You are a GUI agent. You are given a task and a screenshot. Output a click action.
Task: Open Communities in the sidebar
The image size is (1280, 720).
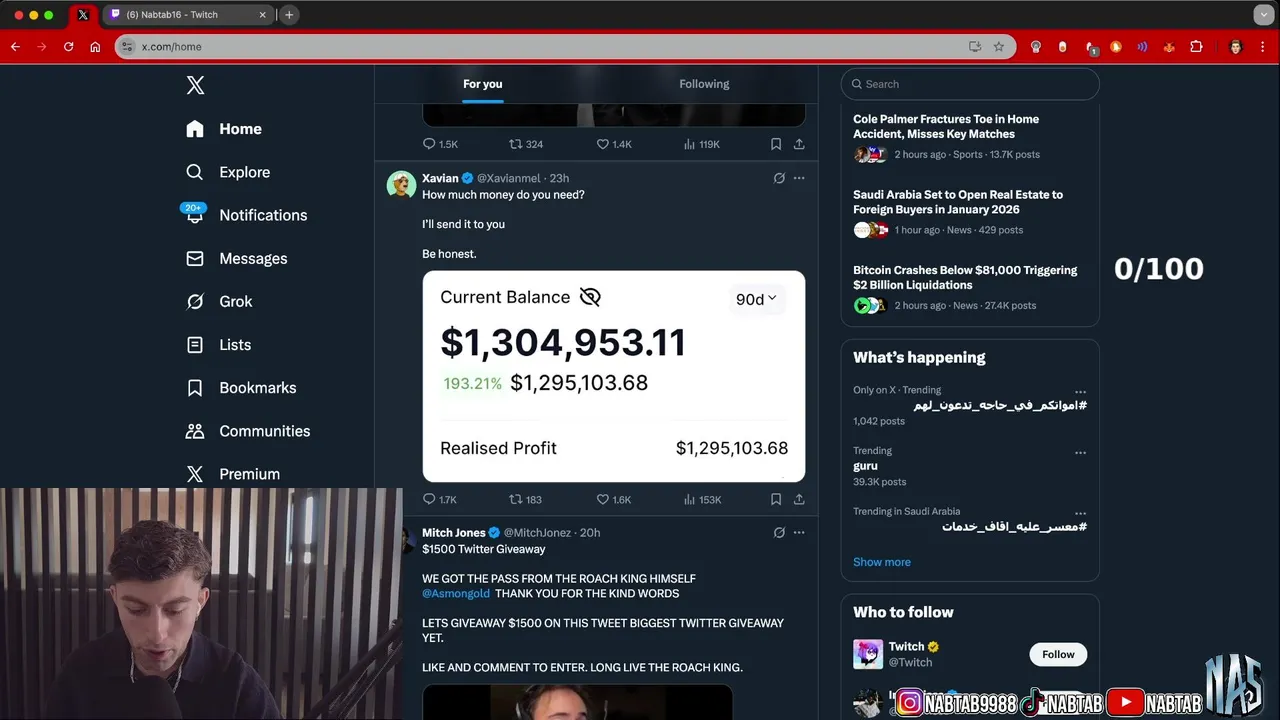pyautogui.click(x=248, y=431)
